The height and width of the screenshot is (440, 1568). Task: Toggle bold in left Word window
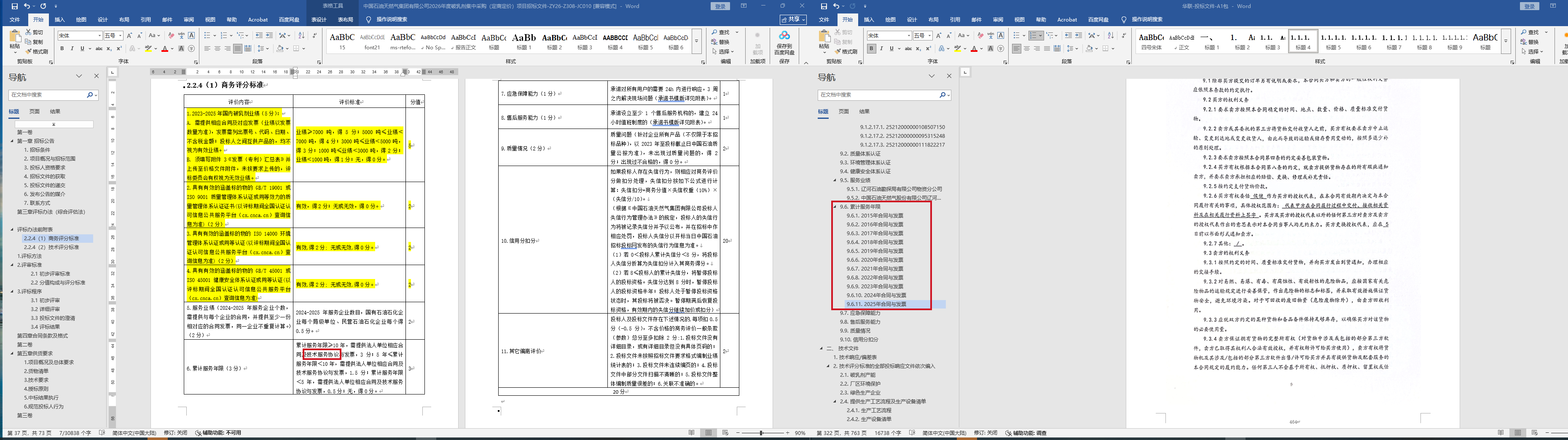(x=62, y=49)
